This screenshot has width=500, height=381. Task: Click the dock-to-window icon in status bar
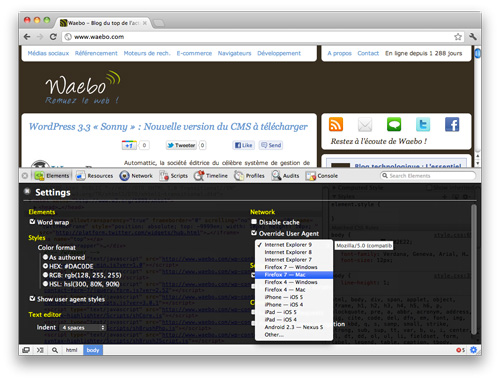pos(26,350)
